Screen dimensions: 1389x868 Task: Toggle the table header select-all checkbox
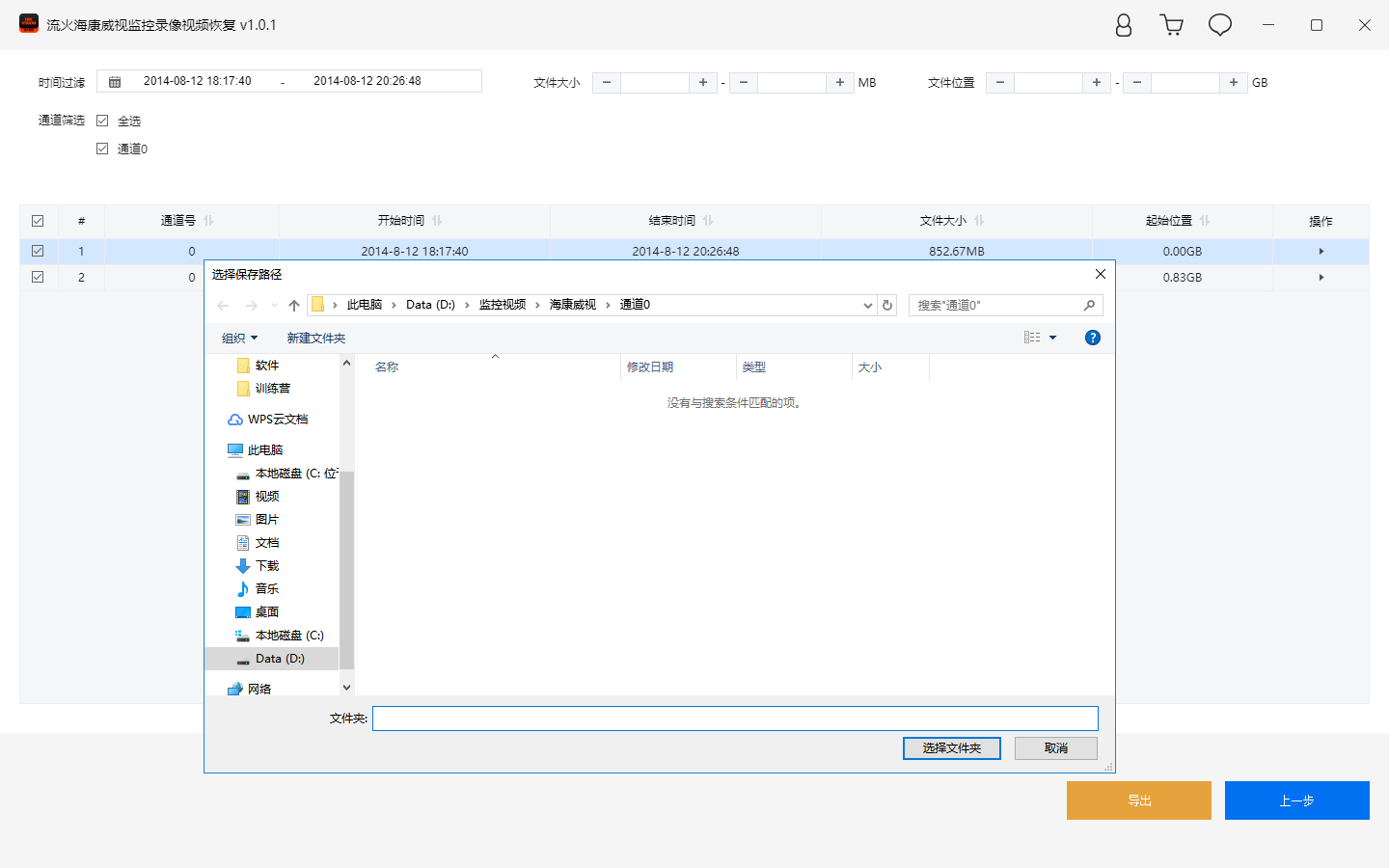pos(38,221)
